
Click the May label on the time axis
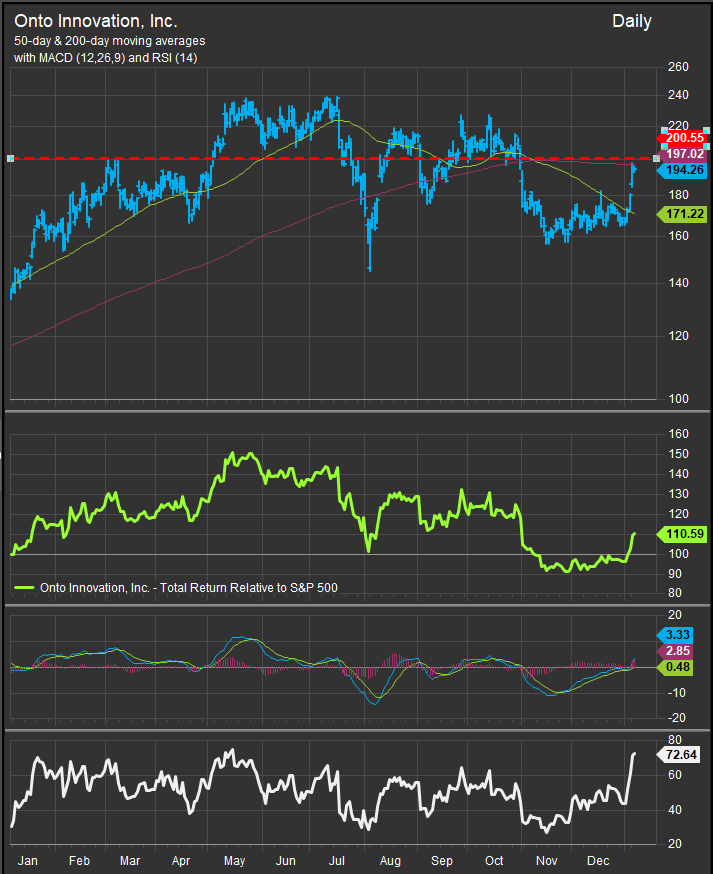tap(234, 861)
